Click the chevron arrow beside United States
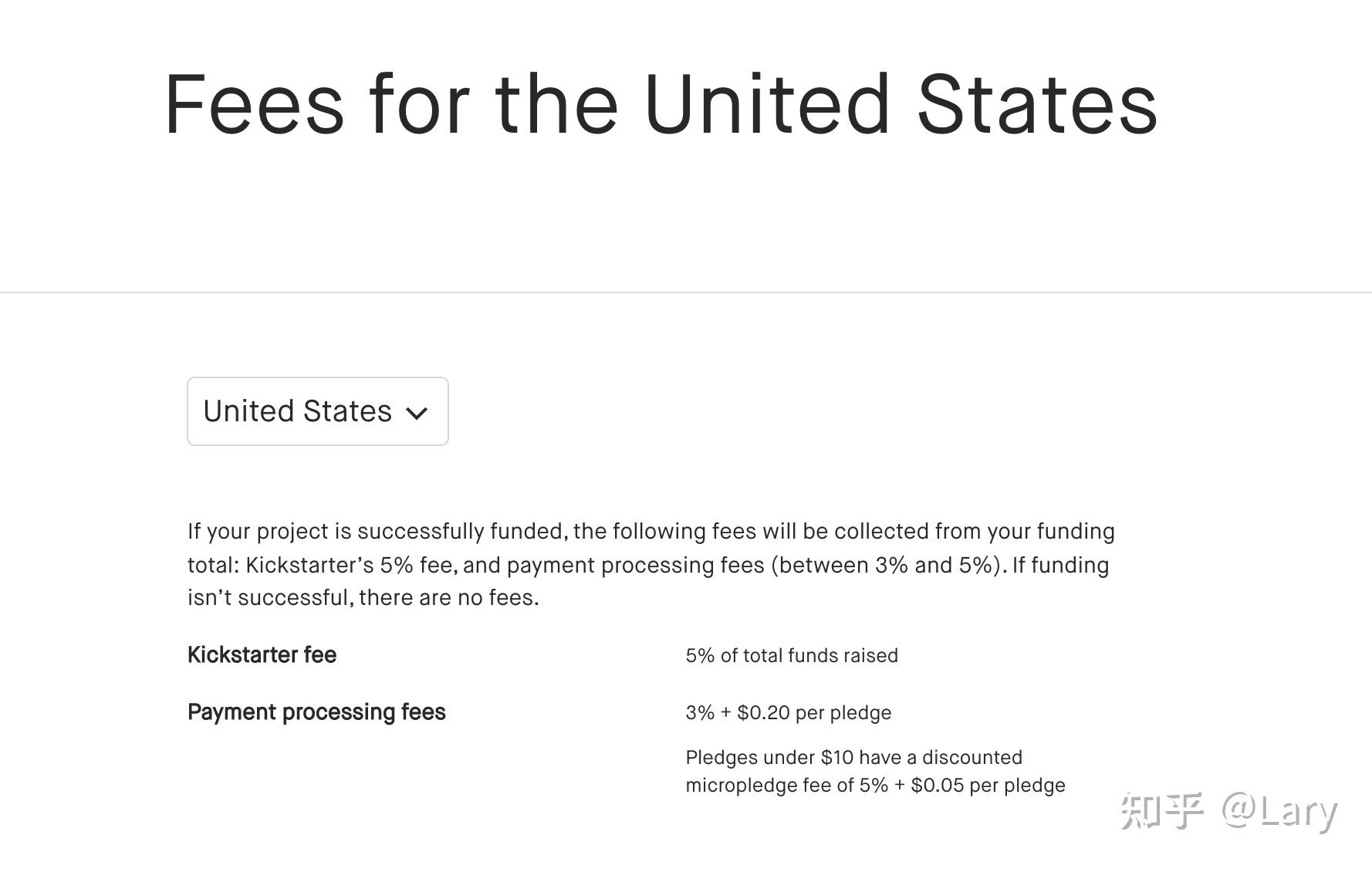 click(x=416, y=413)
